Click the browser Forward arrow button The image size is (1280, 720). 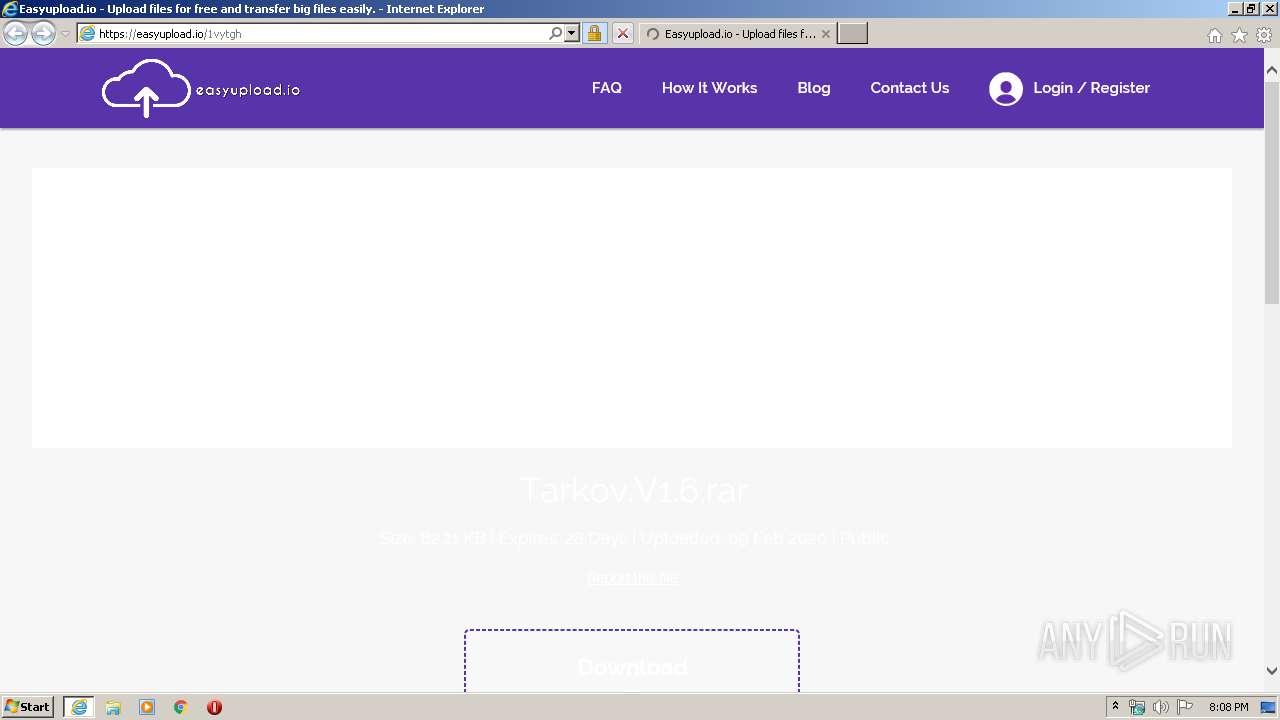click(x=43, y=33)
